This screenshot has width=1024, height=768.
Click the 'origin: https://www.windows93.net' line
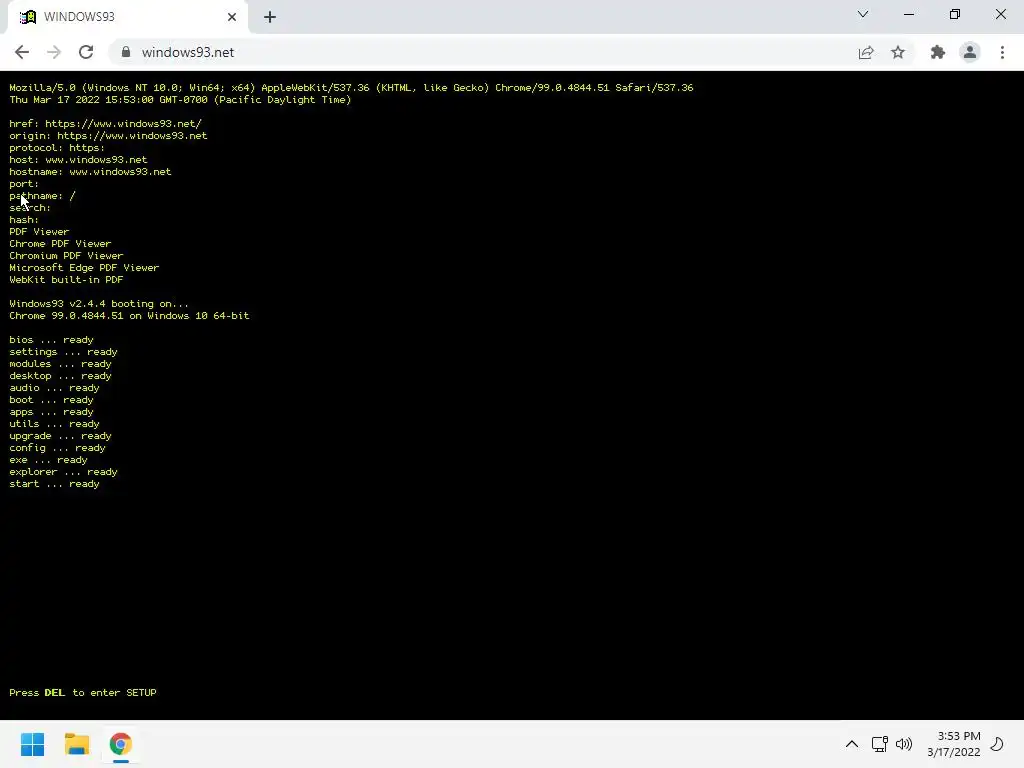(108, 136)
